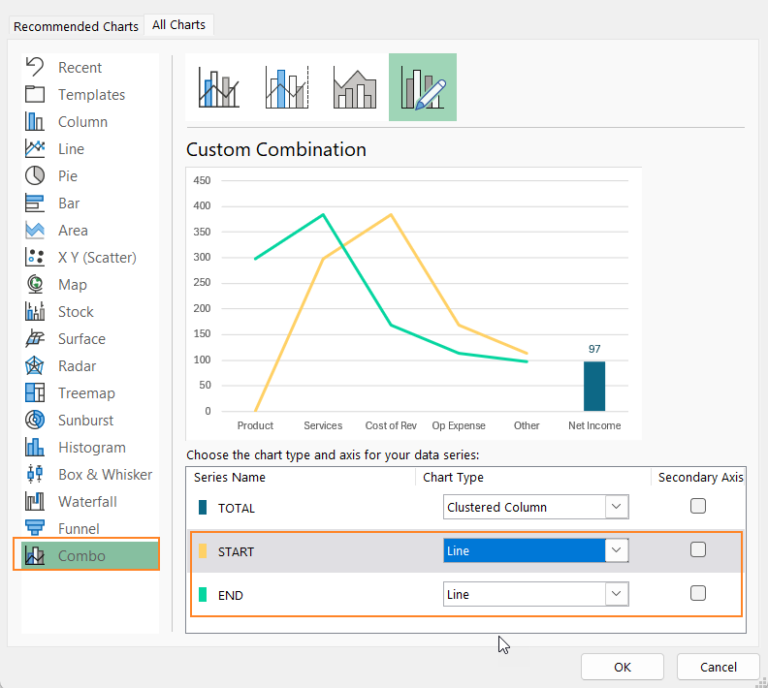768x688 pixels.
Task: Confirm with the OK button
Action: (x=622, y=667)
